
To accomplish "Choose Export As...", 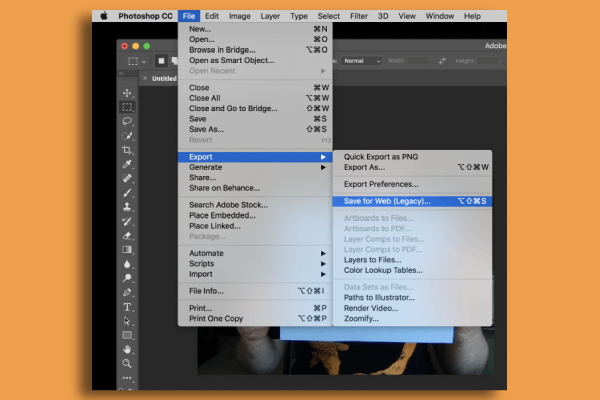I will [x=412, y=167].
